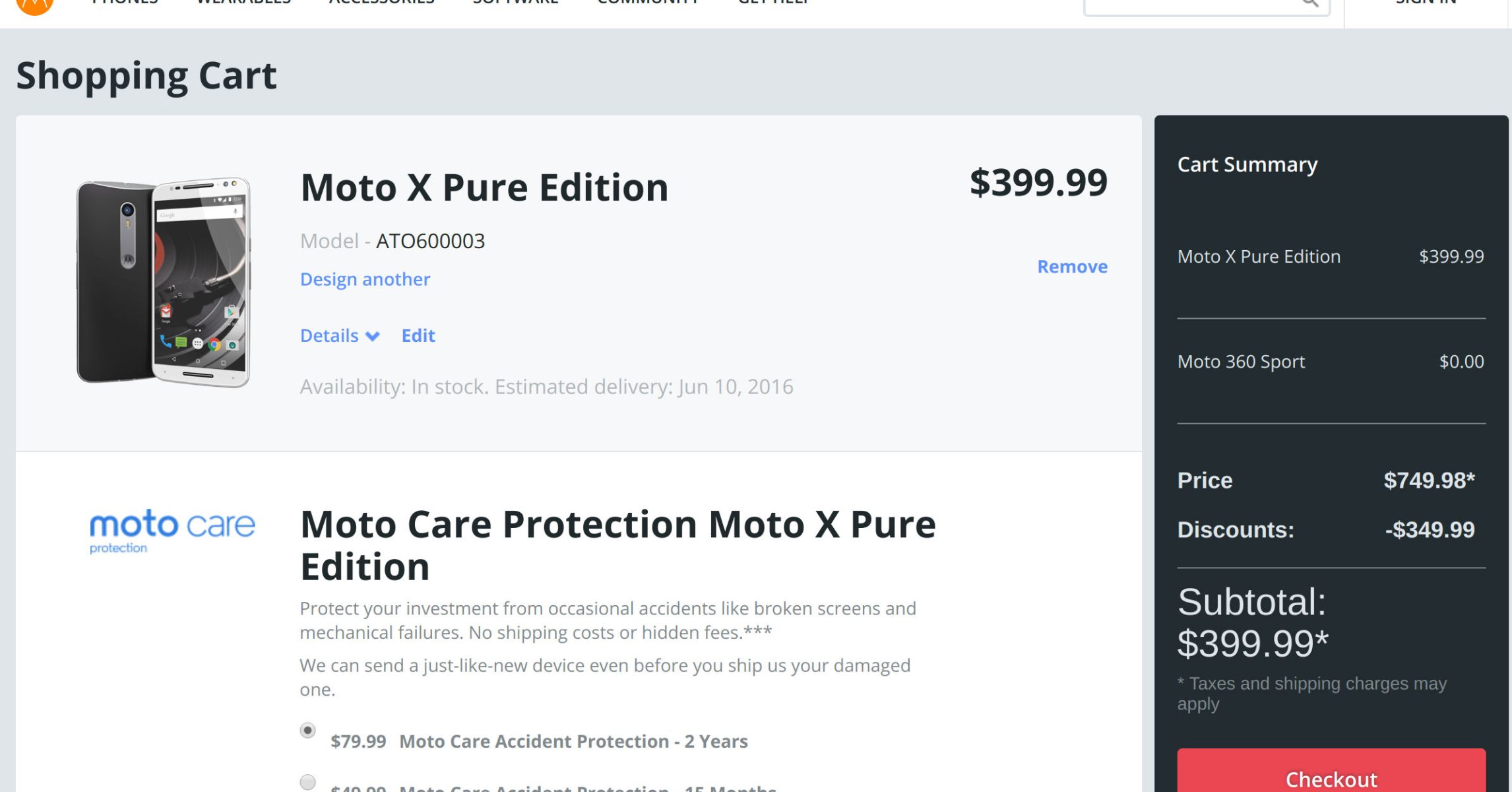Select the $49.99 15 Months protection option
This screenshot has height=792, width=1512.
point(307,782)
